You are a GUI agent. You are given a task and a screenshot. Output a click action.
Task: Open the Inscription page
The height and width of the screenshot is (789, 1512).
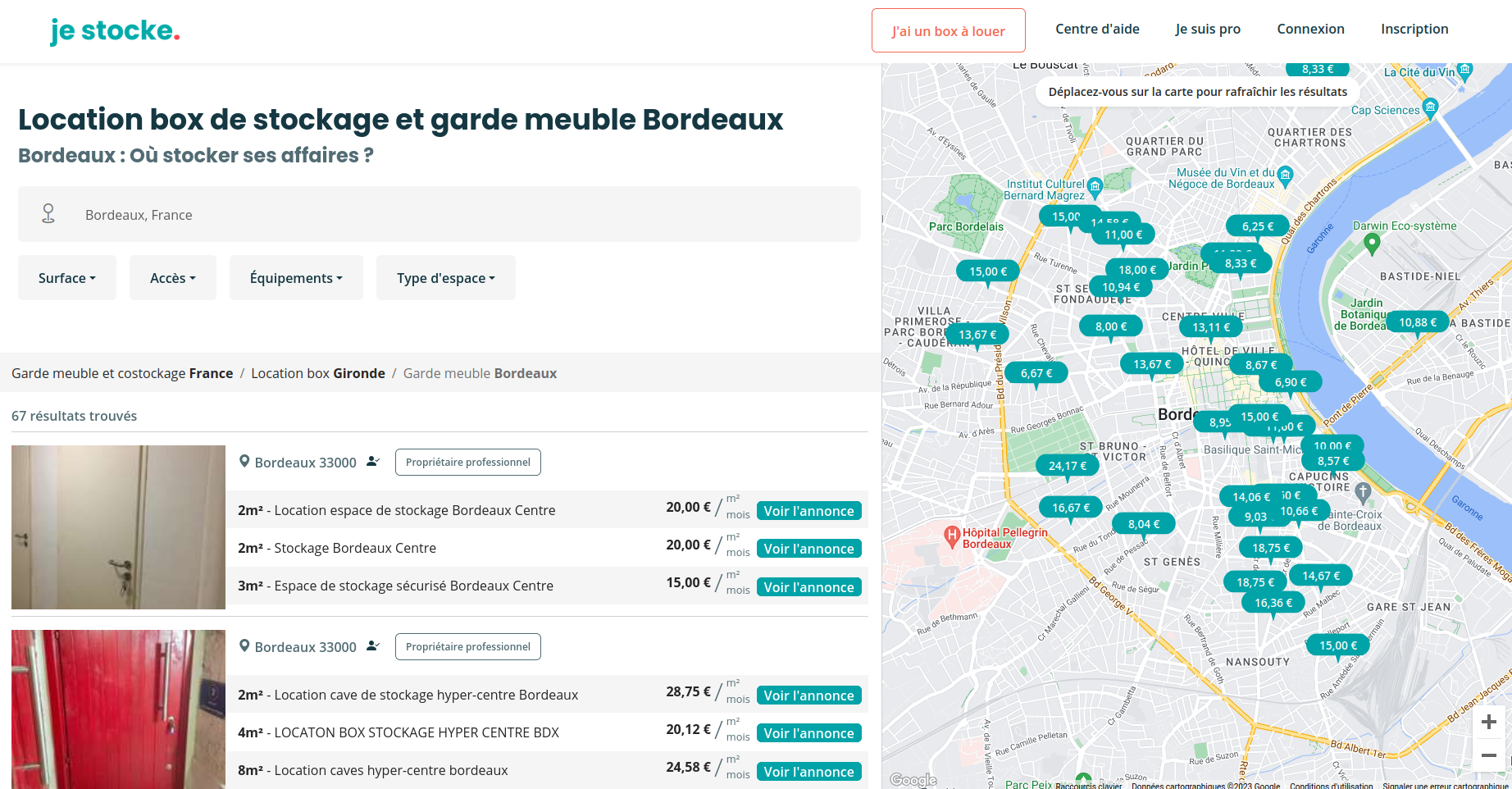pos(1414,29)
